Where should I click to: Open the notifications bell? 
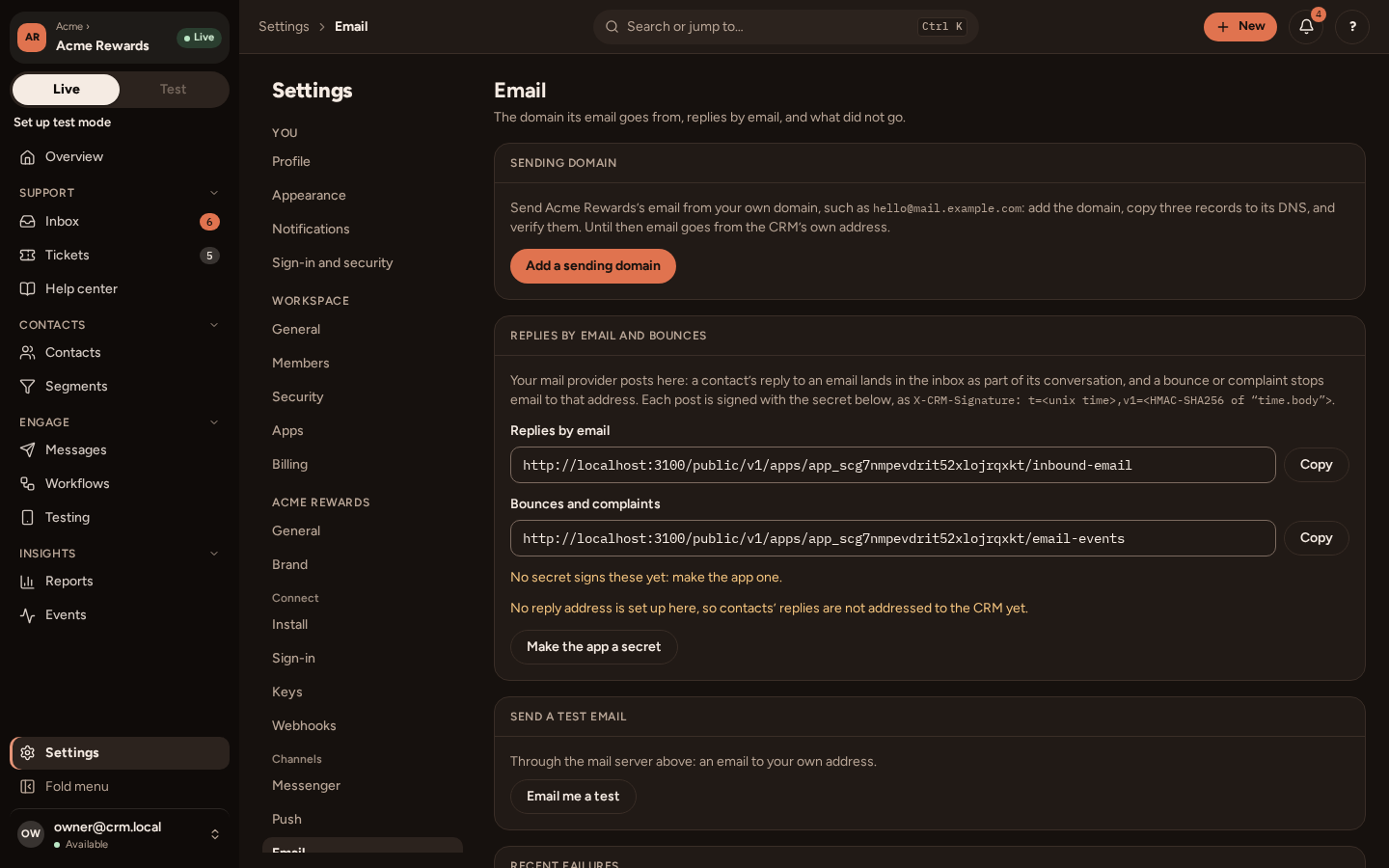click(1306, 27)
